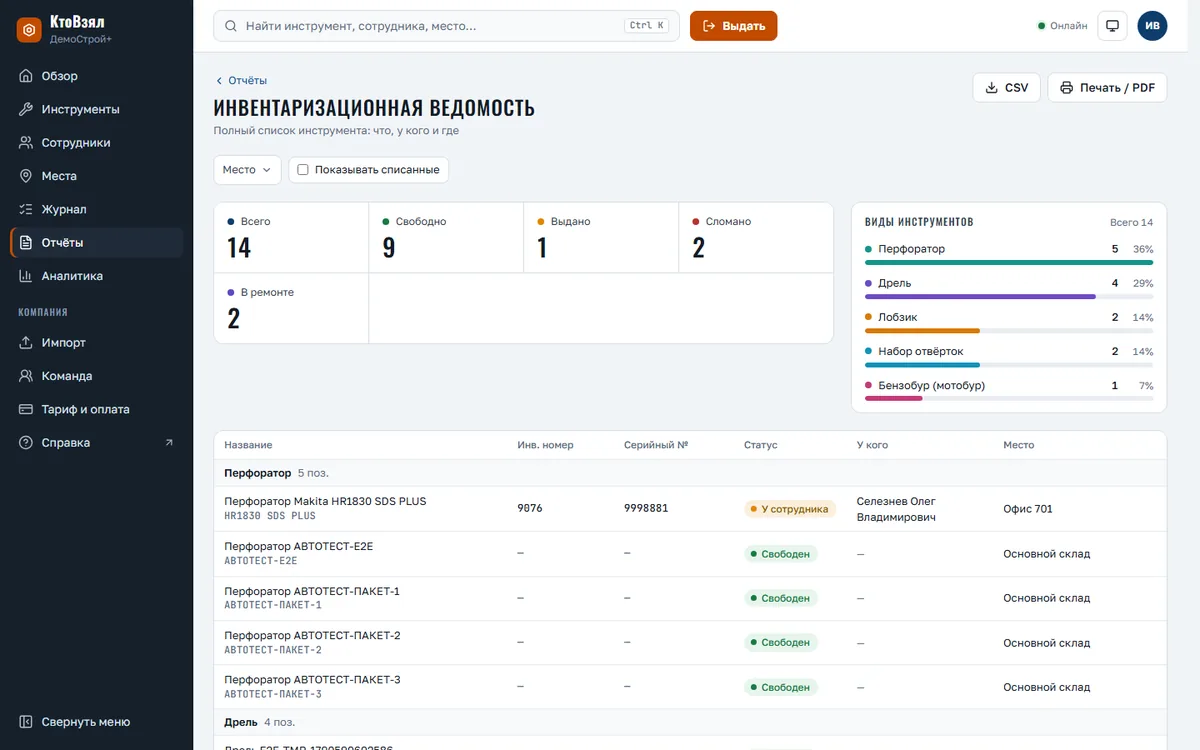The height and width of the screenshot is (750, 1200).
Task: Open the Сотрудники menu label
Action: coord(76,143)
